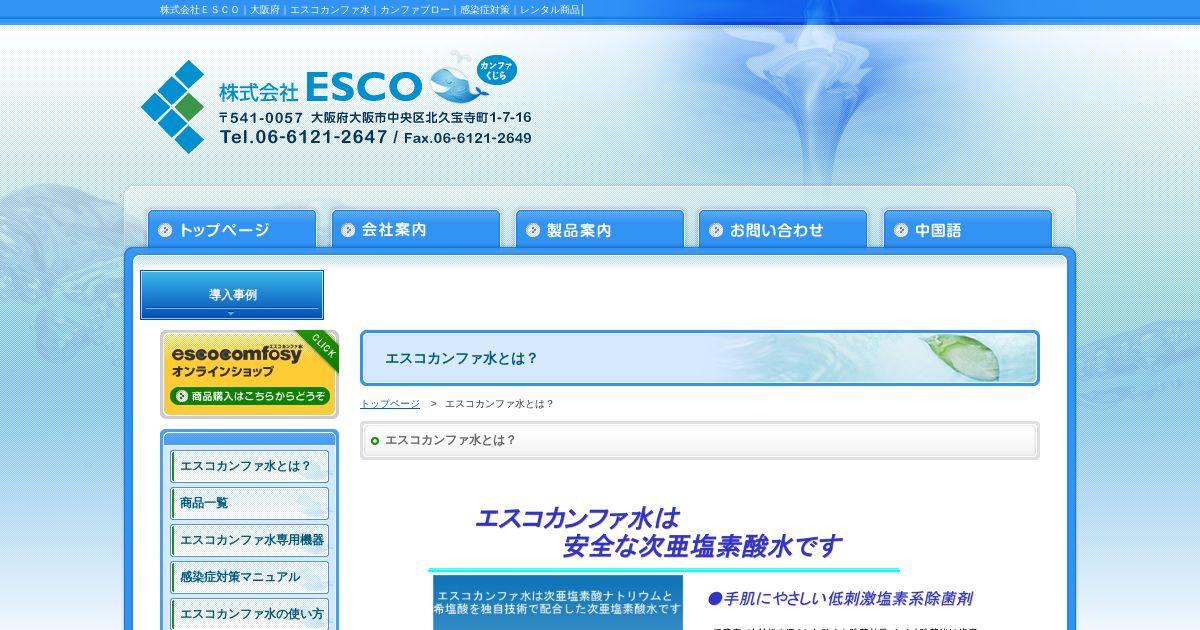Click the 株式会社ＥＳＣＯ text in the top bar

click(200, 10)
